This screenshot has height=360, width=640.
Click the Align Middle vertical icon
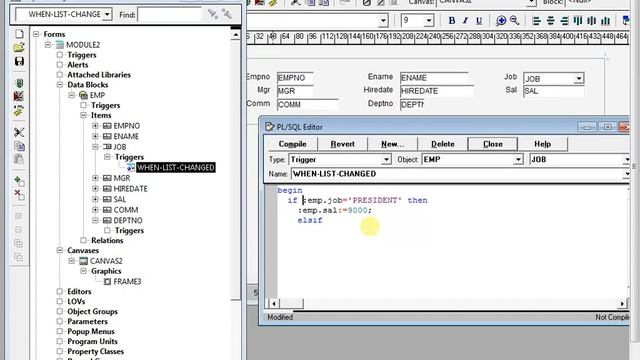(591, 20)
